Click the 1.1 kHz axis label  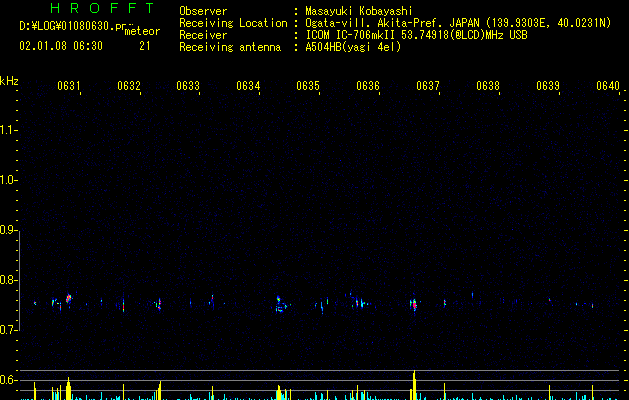[x=8, y=130]
